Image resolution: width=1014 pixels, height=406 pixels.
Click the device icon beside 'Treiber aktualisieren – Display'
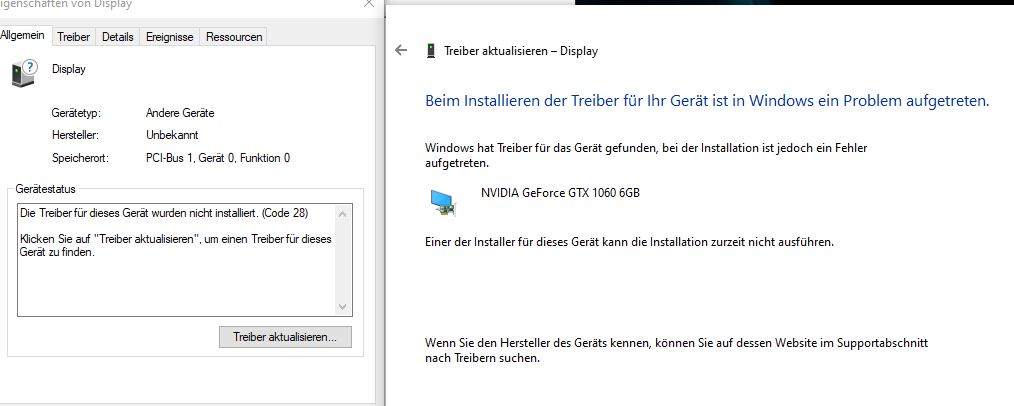(431, 51)
